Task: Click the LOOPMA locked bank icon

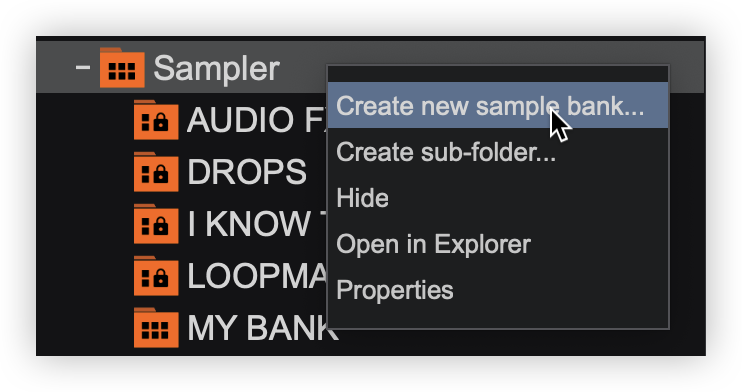Action: pyautogui.click(x=156, y=276)
